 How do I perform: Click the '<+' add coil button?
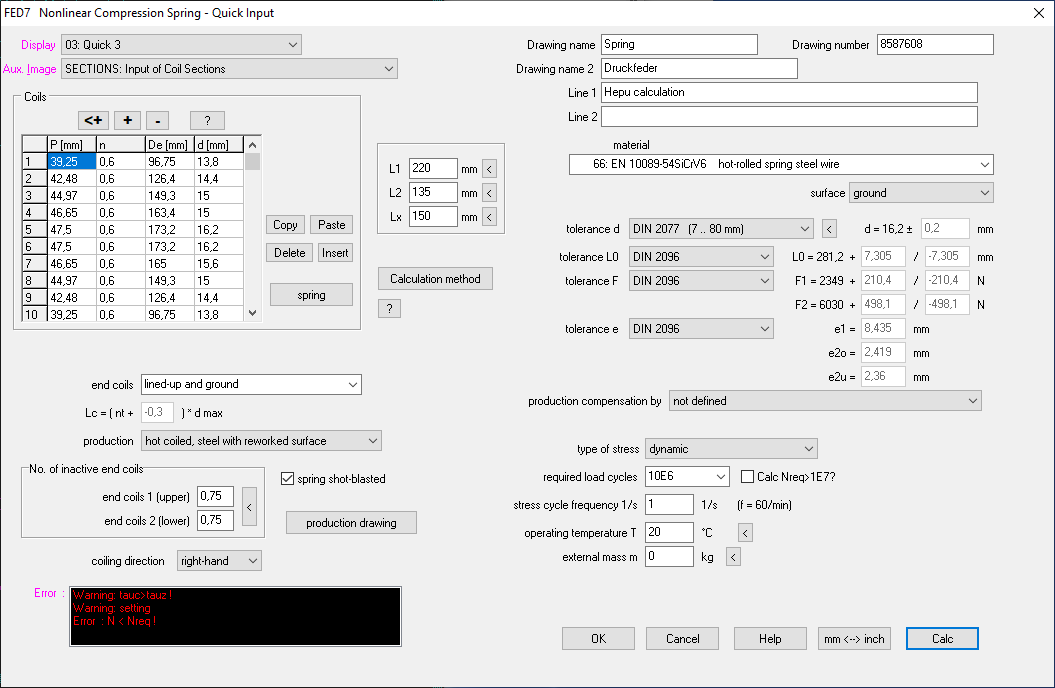coord(93,120)
